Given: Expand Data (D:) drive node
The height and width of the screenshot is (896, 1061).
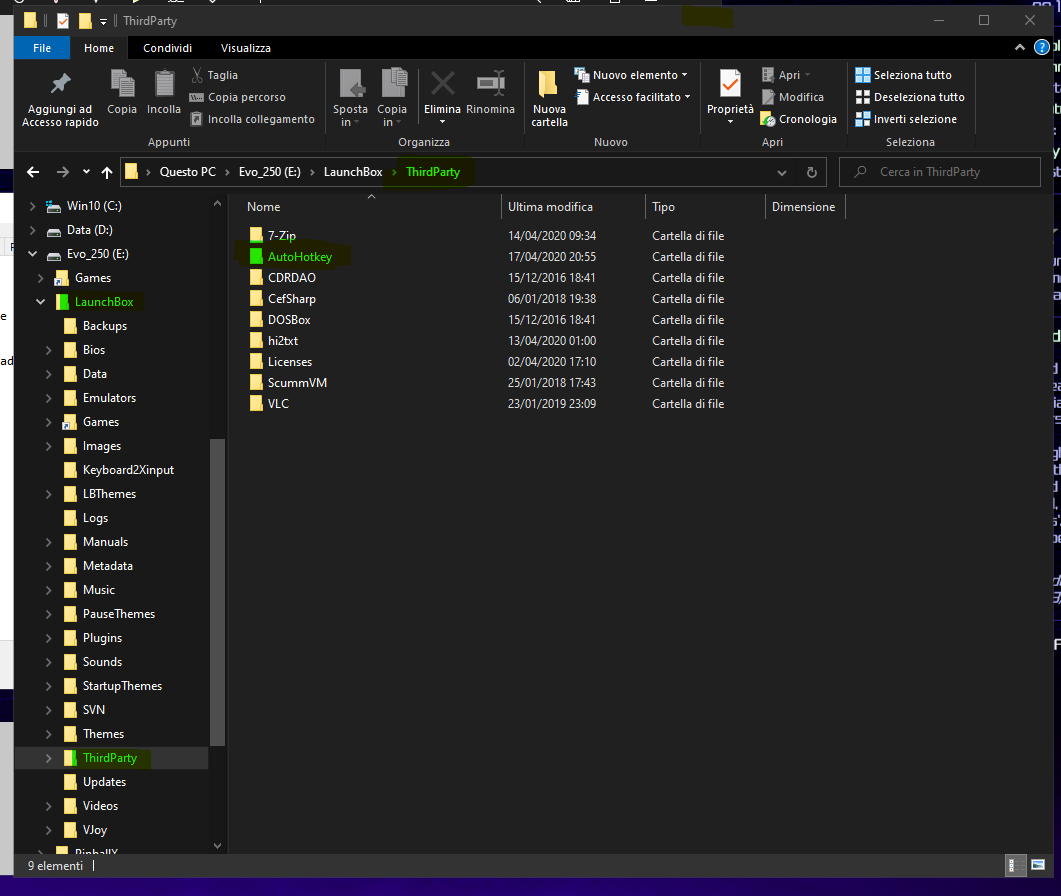Looking at the screenshot, I should pos(32,230).
